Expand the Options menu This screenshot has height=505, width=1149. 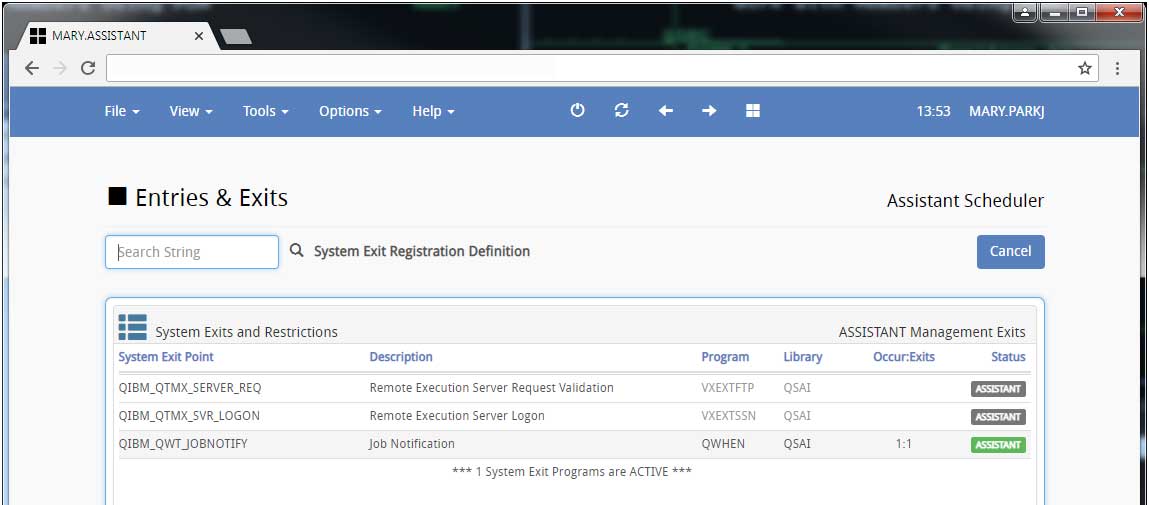[350, 111]
